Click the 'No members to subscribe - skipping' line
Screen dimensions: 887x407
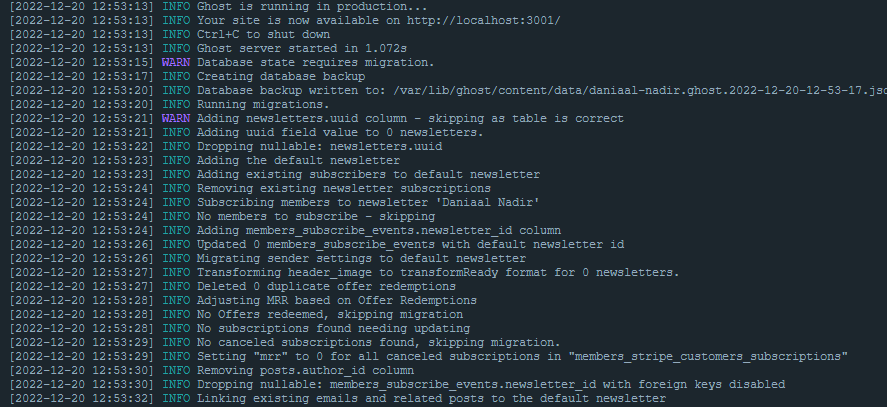[x=316, y=217]
